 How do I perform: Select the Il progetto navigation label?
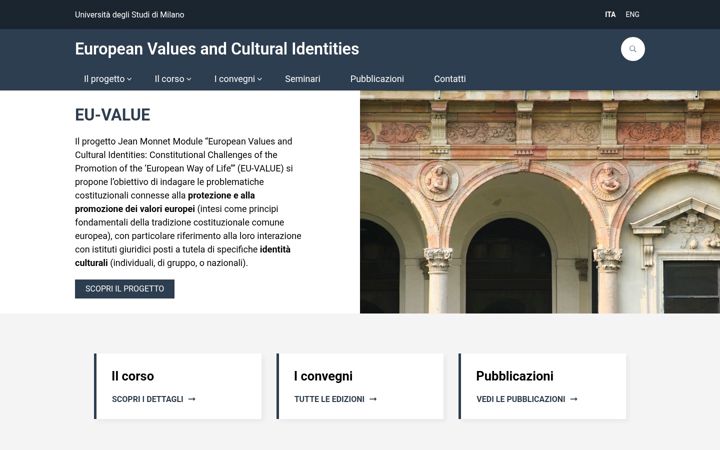click(x=104, y=79)
